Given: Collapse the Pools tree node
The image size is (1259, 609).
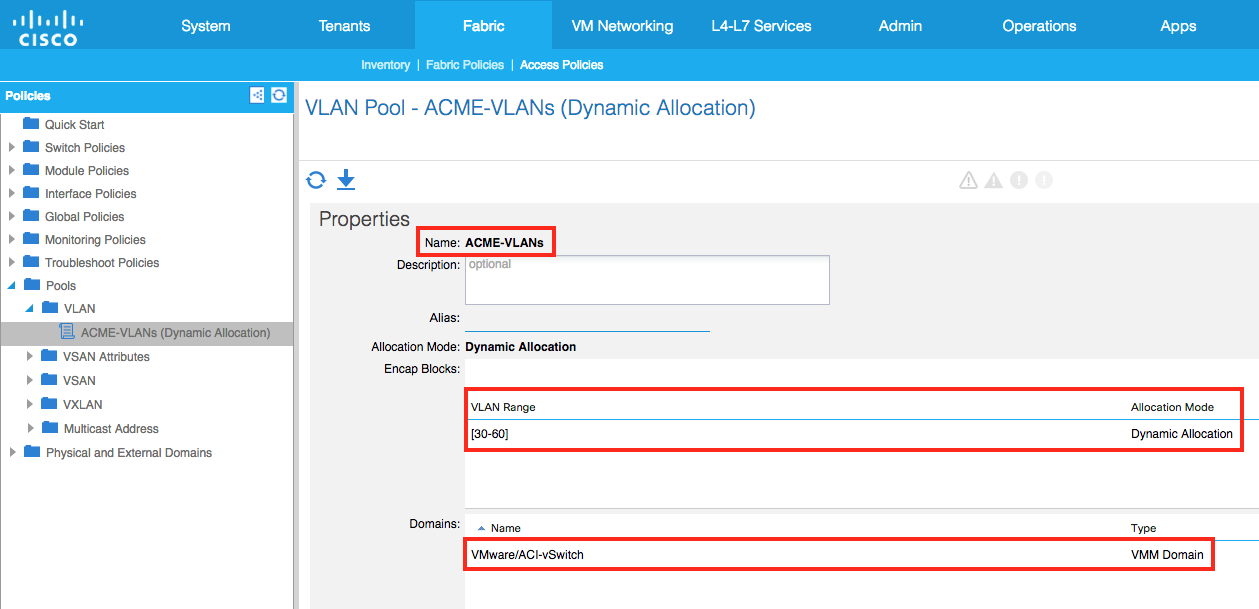Looking at the screenshot, I should tap(12, 285).
